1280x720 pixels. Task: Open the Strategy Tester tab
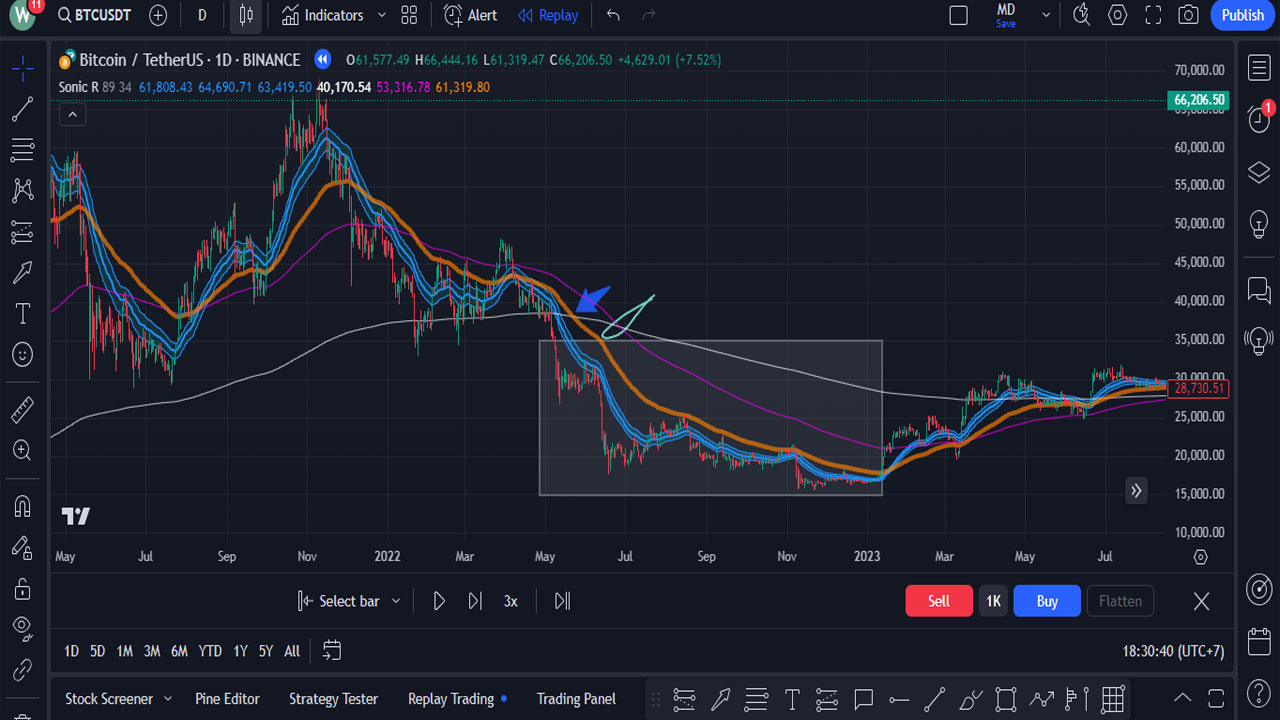pos(333,699)
